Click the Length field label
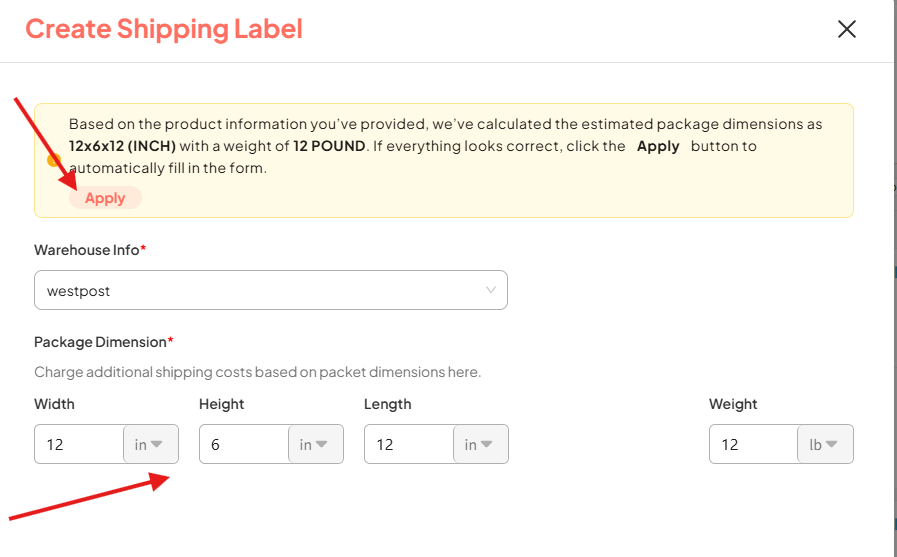The width and height of the screenshot is (897, 557). (x=388, y=404)
